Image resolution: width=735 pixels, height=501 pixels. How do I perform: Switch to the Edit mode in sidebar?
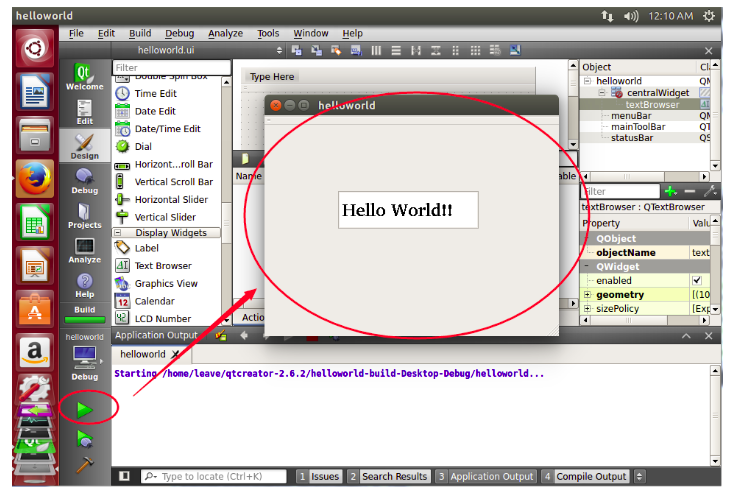pos(84,112)
